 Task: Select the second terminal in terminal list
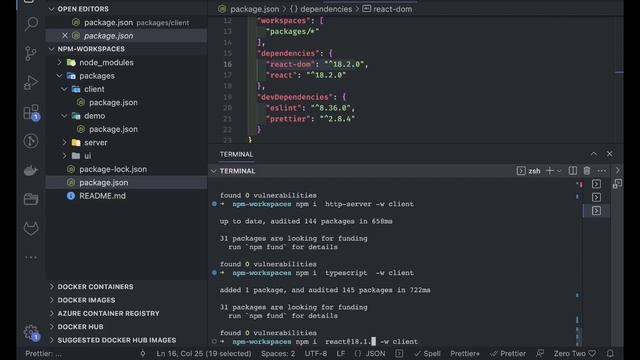[596, 198]
